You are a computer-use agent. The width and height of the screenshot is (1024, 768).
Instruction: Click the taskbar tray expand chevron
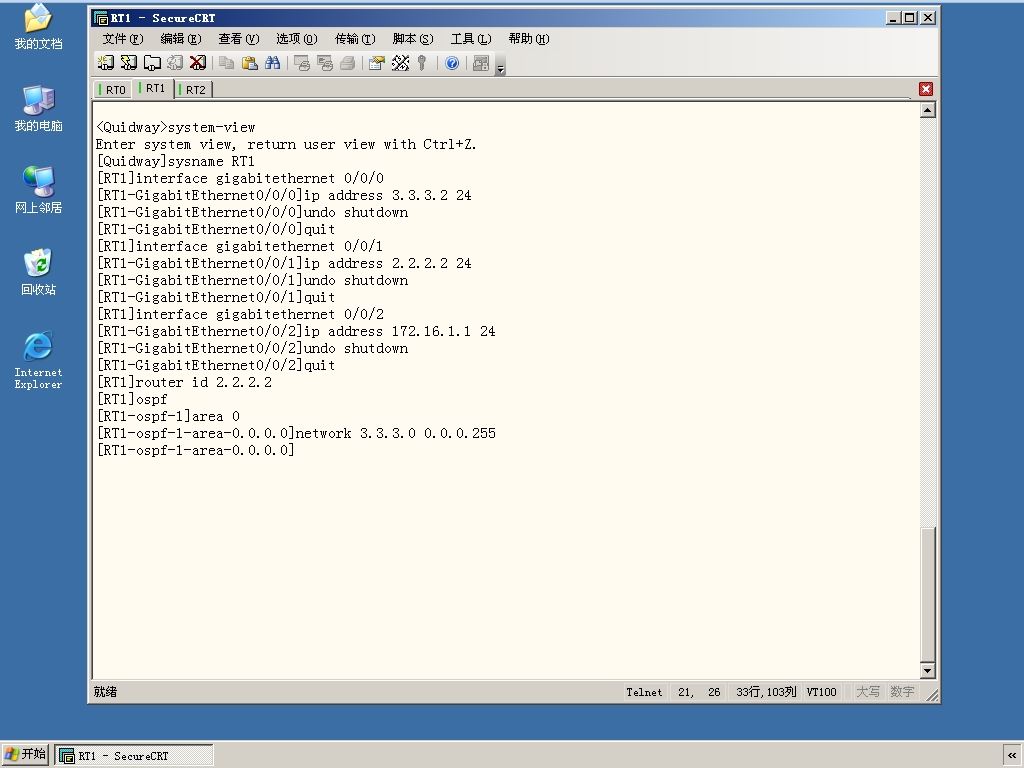pyautogui.click(x=1012, y=756)
